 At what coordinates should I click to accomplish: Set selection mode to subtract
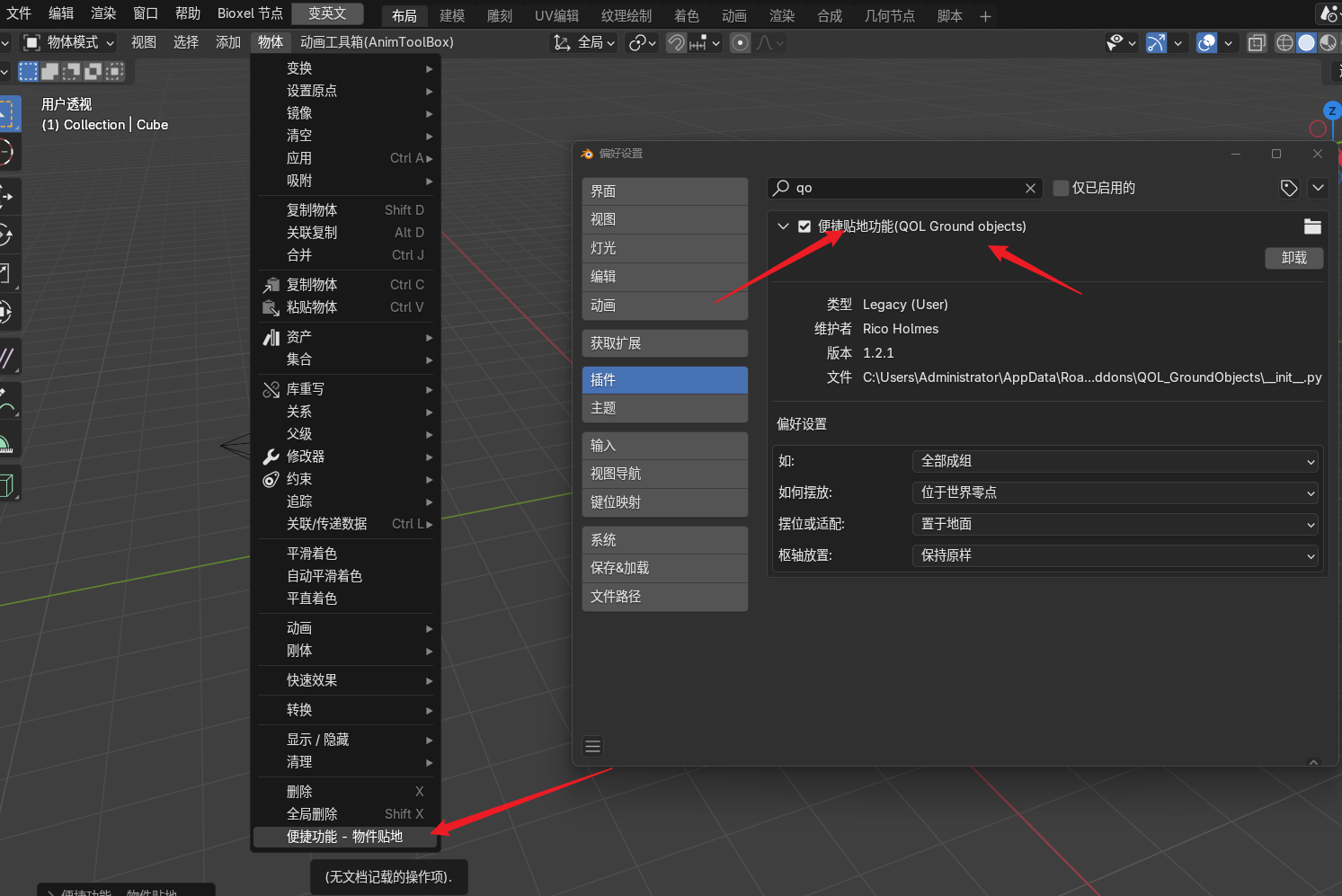[72, 71]
